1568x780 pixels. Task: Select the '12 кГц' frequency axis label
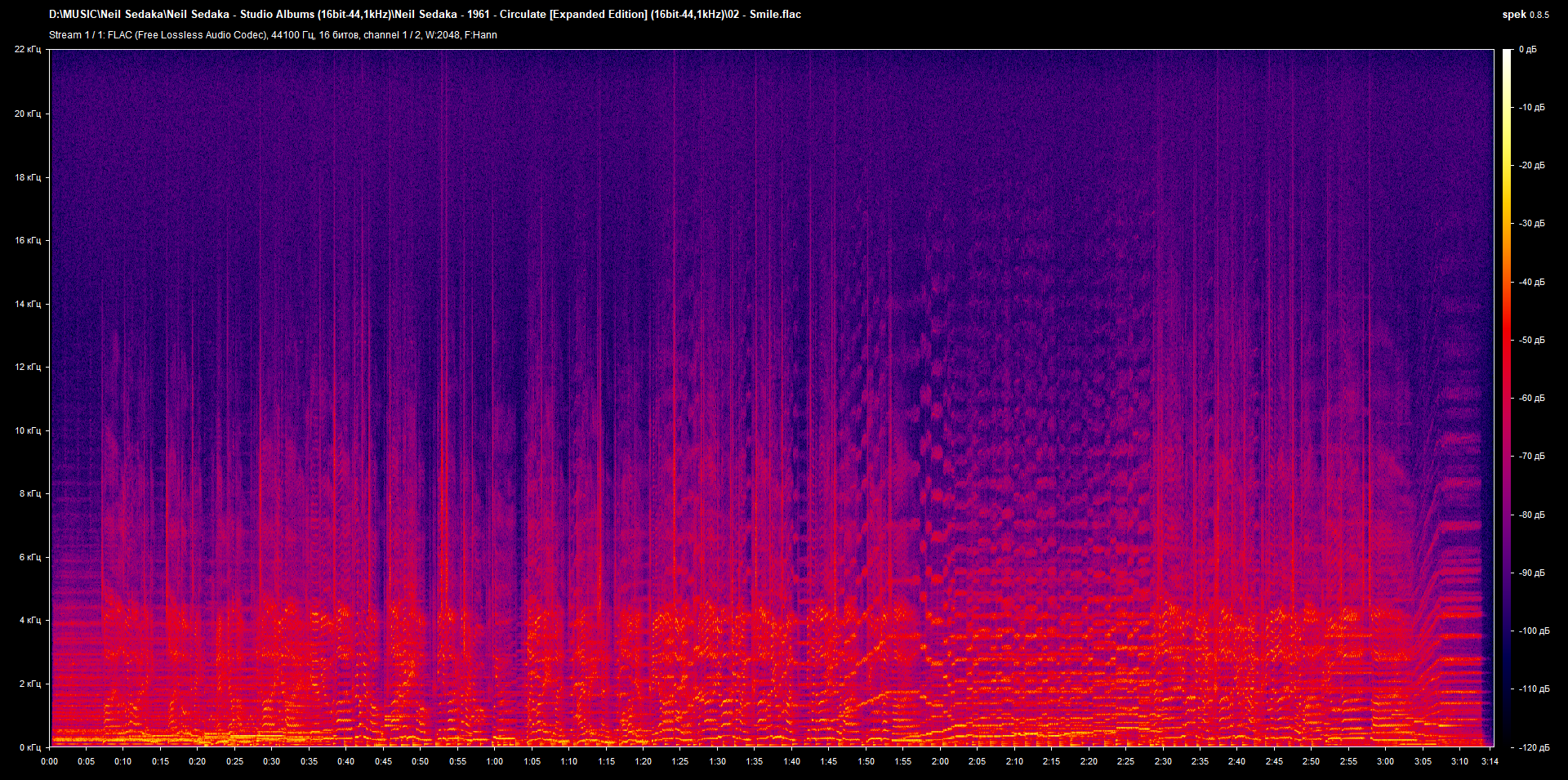click(x=28, y=367)
